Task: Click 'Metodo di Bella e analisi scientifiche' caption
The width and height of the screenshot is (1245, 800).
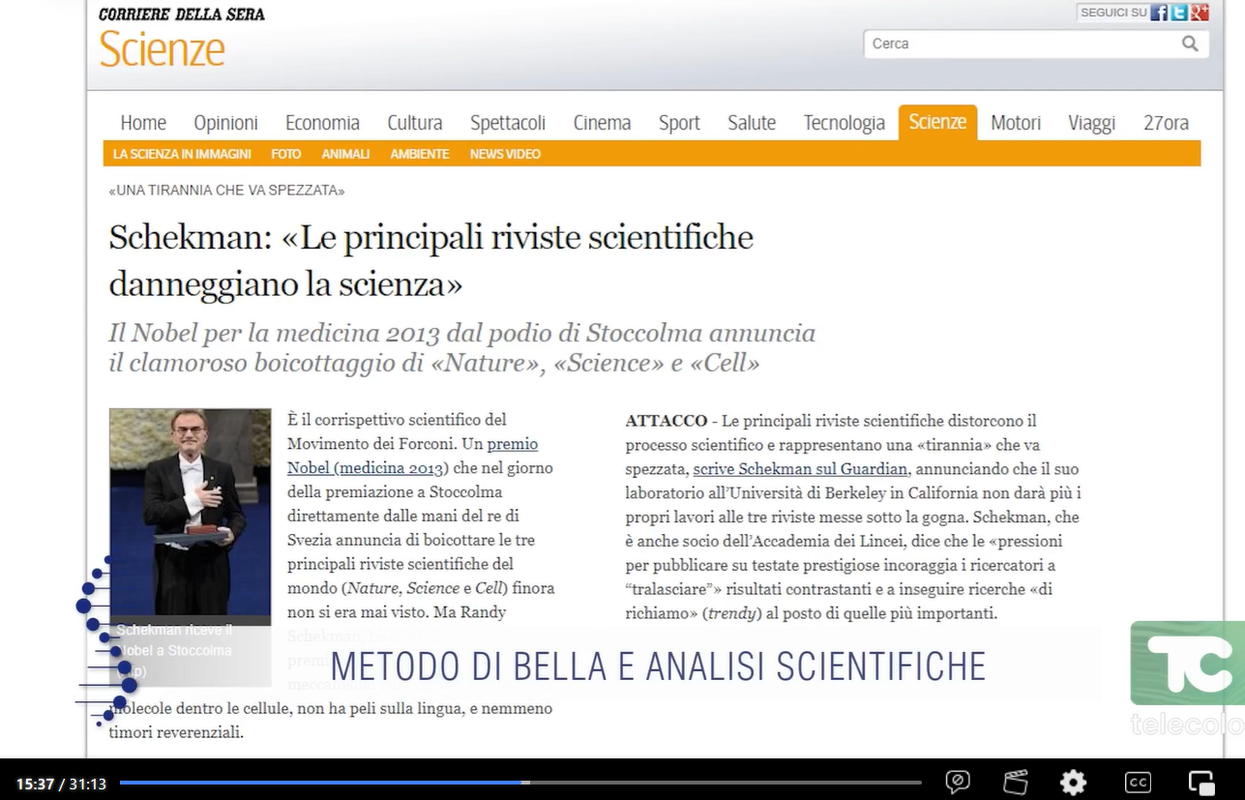Action: coord(658,666)
